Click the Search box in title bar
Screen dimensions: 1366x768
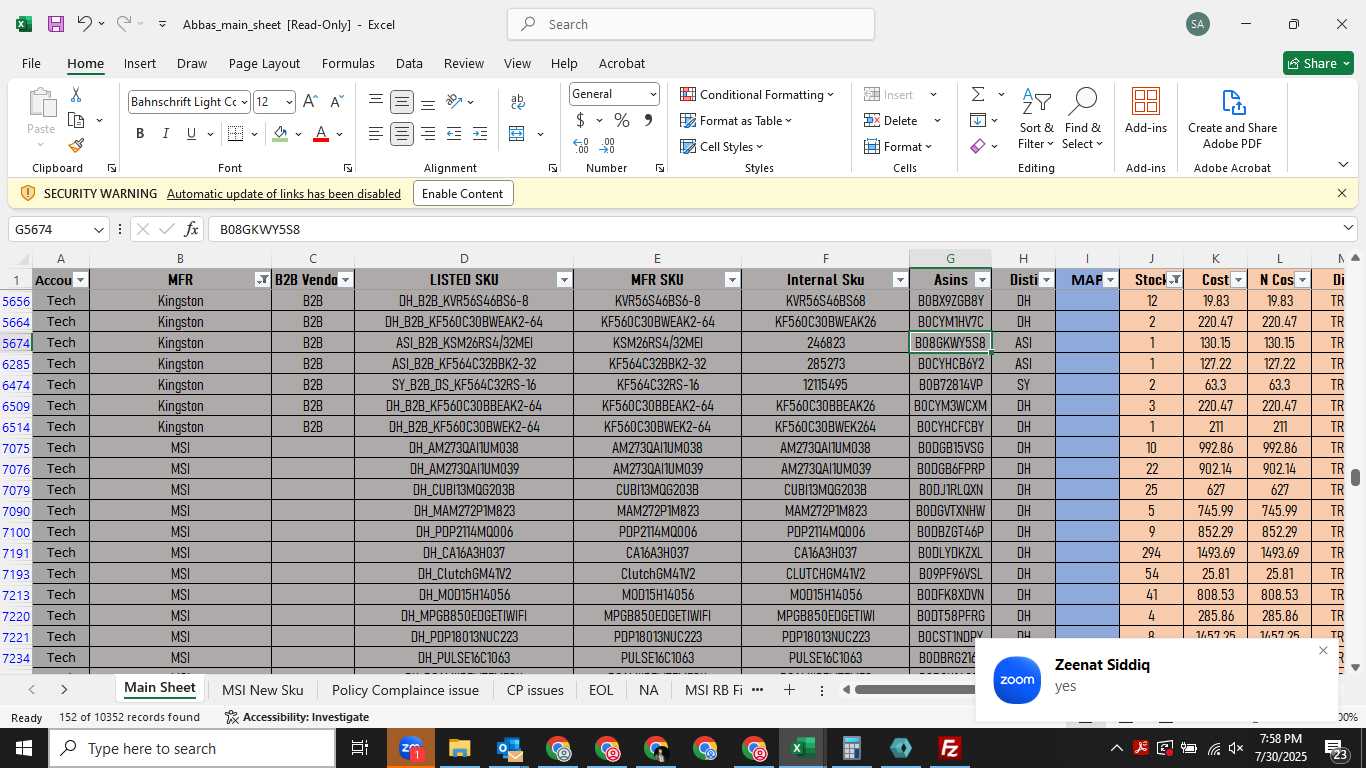point(691,24)
